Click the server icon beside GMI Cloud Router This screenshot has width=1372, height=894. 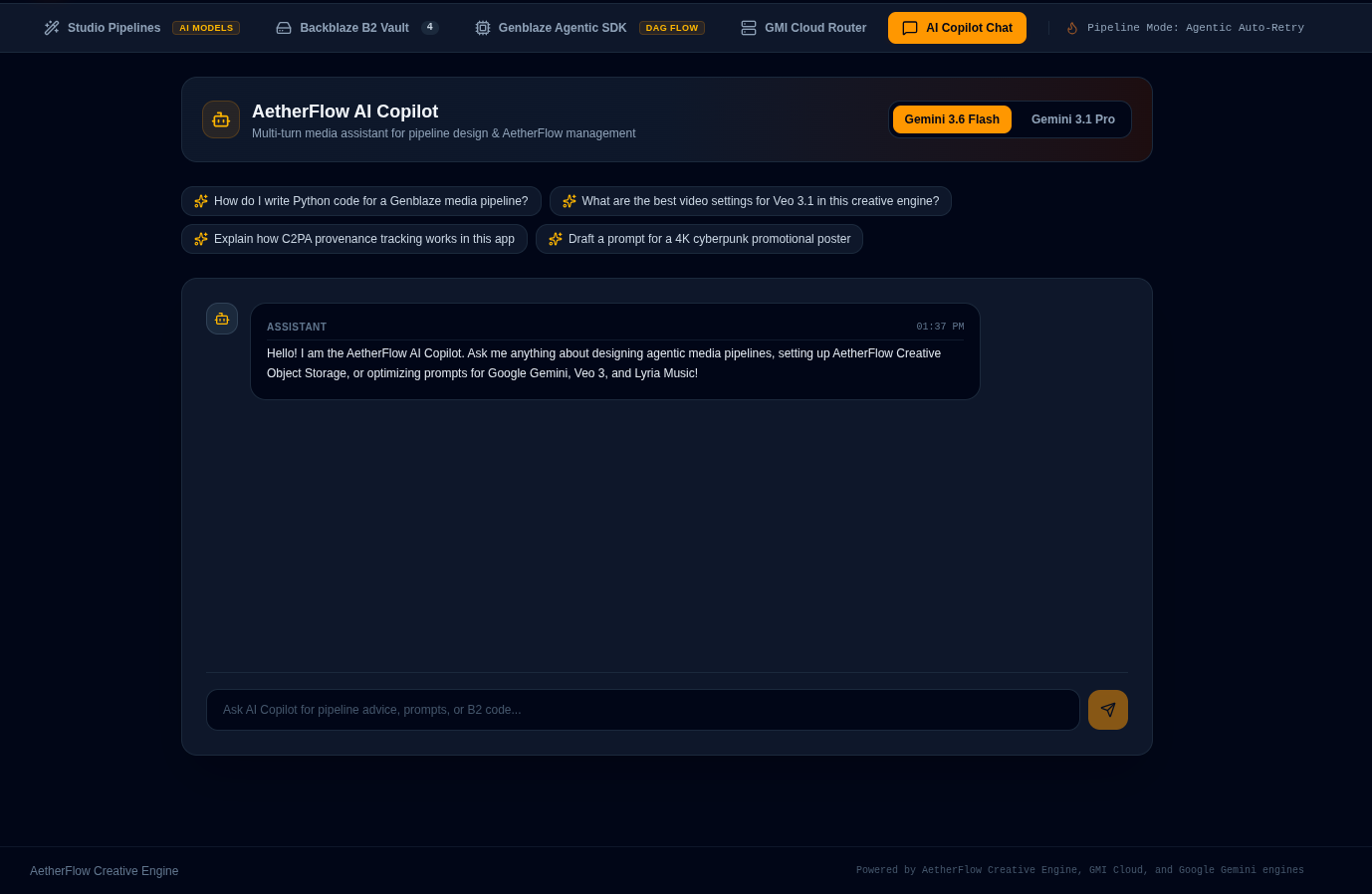click(x=749, y=28)
